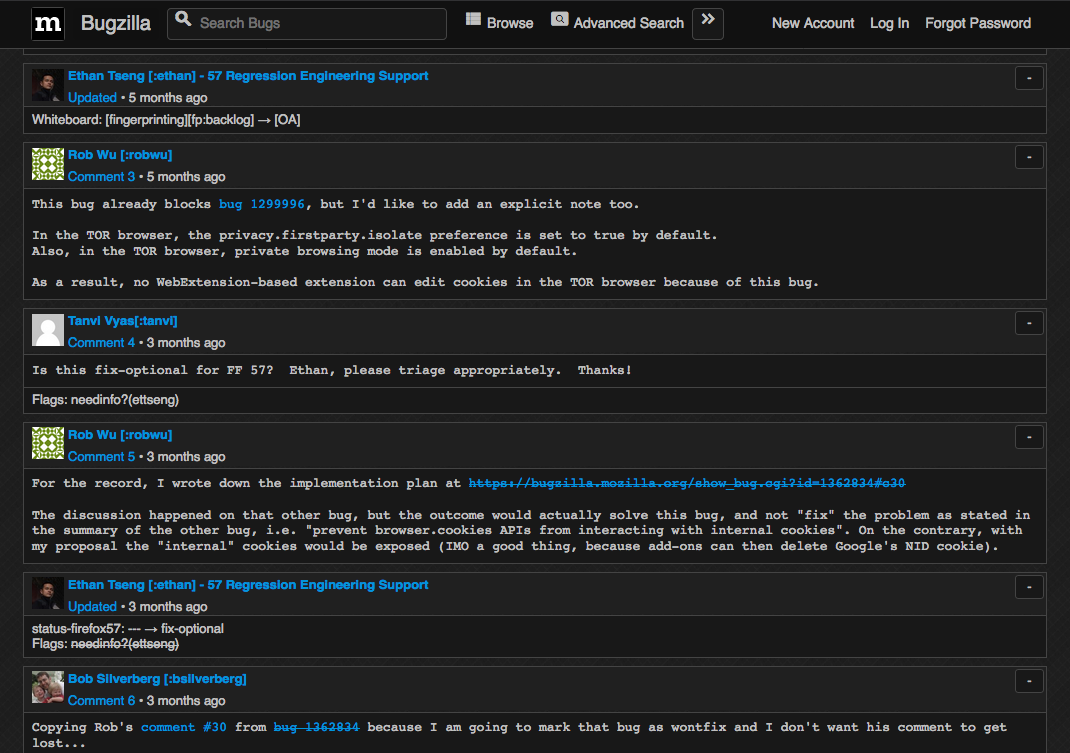Follow the show_bug.cgi?id=1362834#c30 URL
1070x753 pixels.
[x=686, y=483]
